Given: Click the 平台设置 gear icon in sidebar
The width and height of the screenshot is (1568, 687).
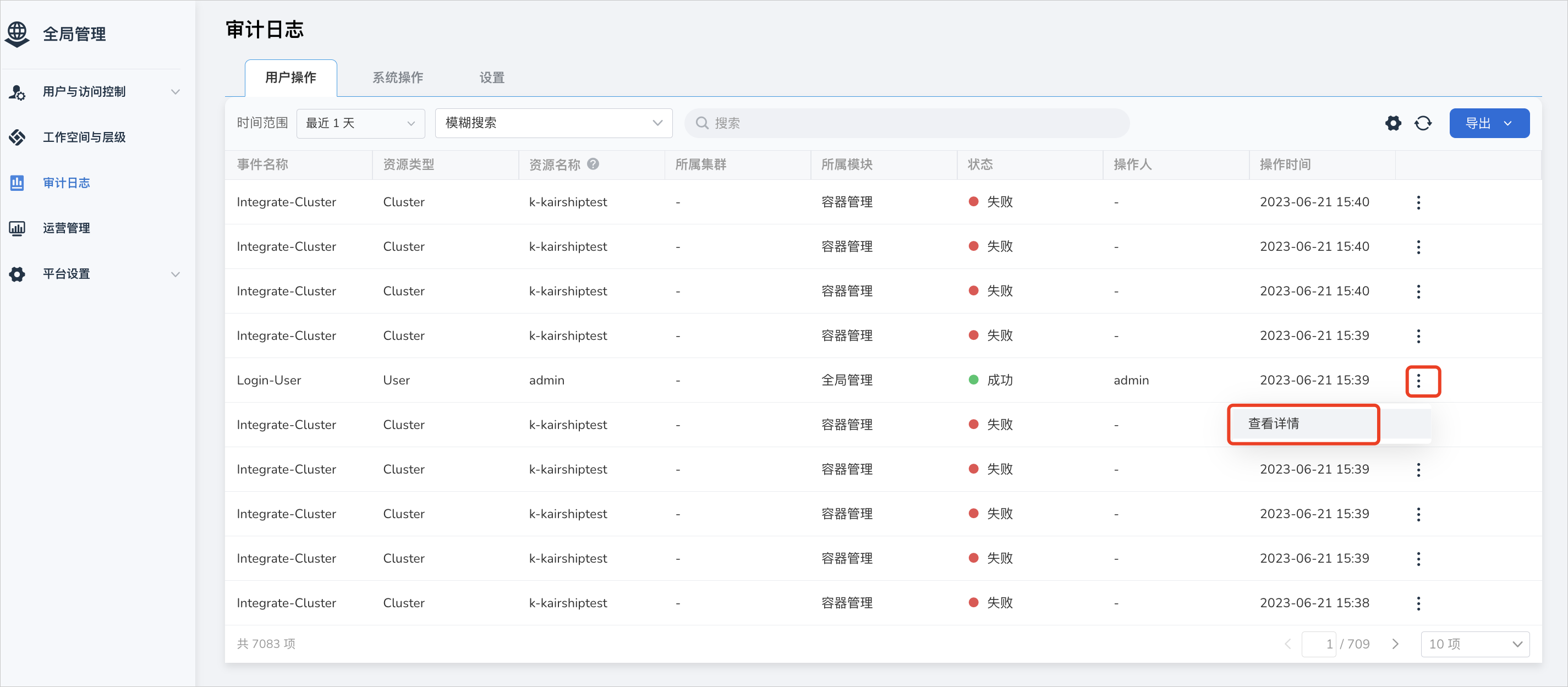Looking at the screenshot, I should (17, 274).
